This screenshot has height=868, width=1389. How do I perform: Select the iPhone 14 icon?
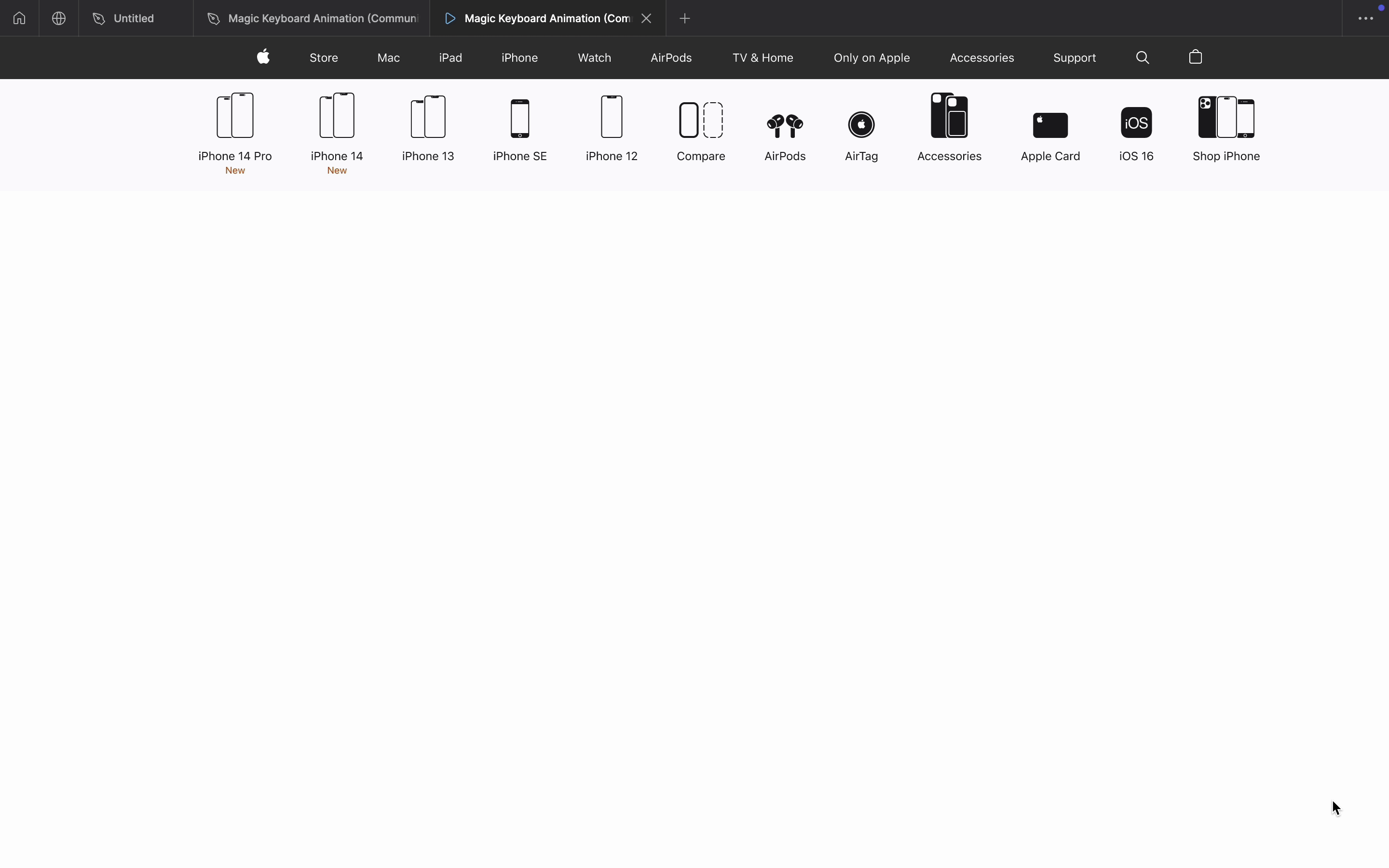click(x=337, y=115)
